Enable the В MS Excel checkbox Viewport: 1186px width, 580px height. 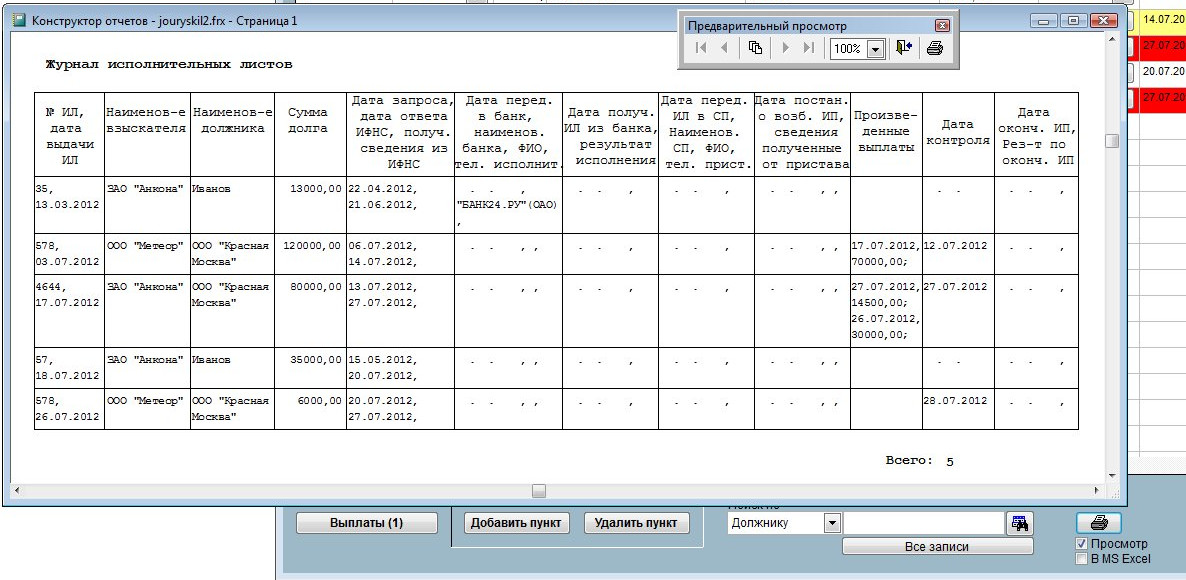(x=1081, y=559)
